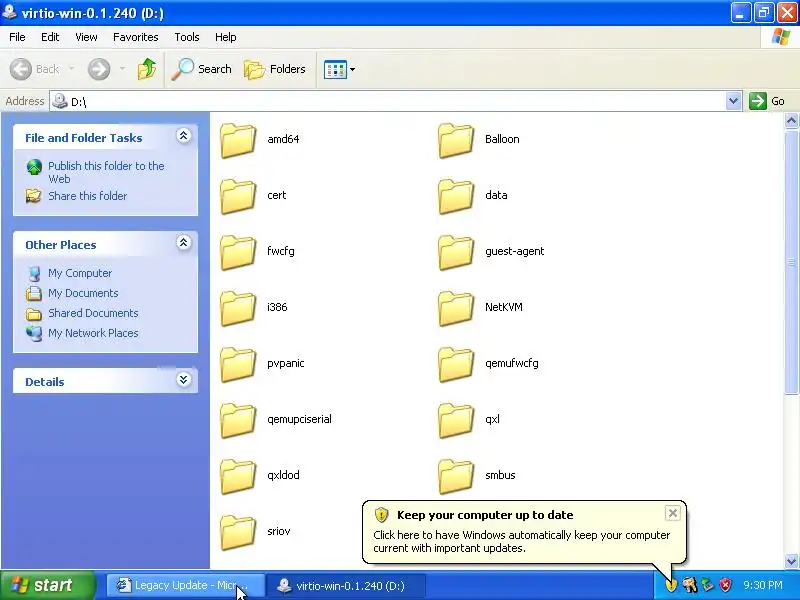800x600 pixels.
Task: Select the sriov folder icon
Action: click(x=238, y=533)
